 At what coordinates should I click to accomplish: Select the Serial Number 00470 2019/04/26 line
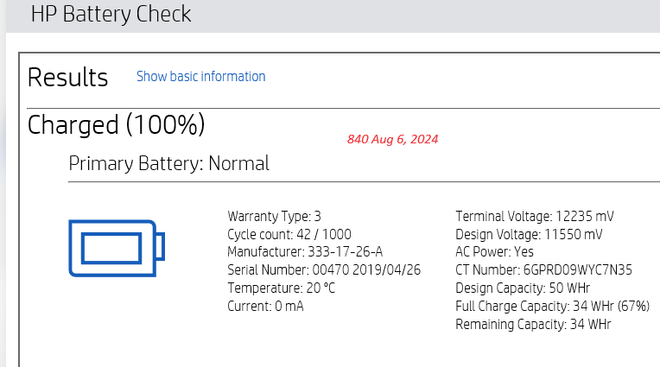pos(324,270)
